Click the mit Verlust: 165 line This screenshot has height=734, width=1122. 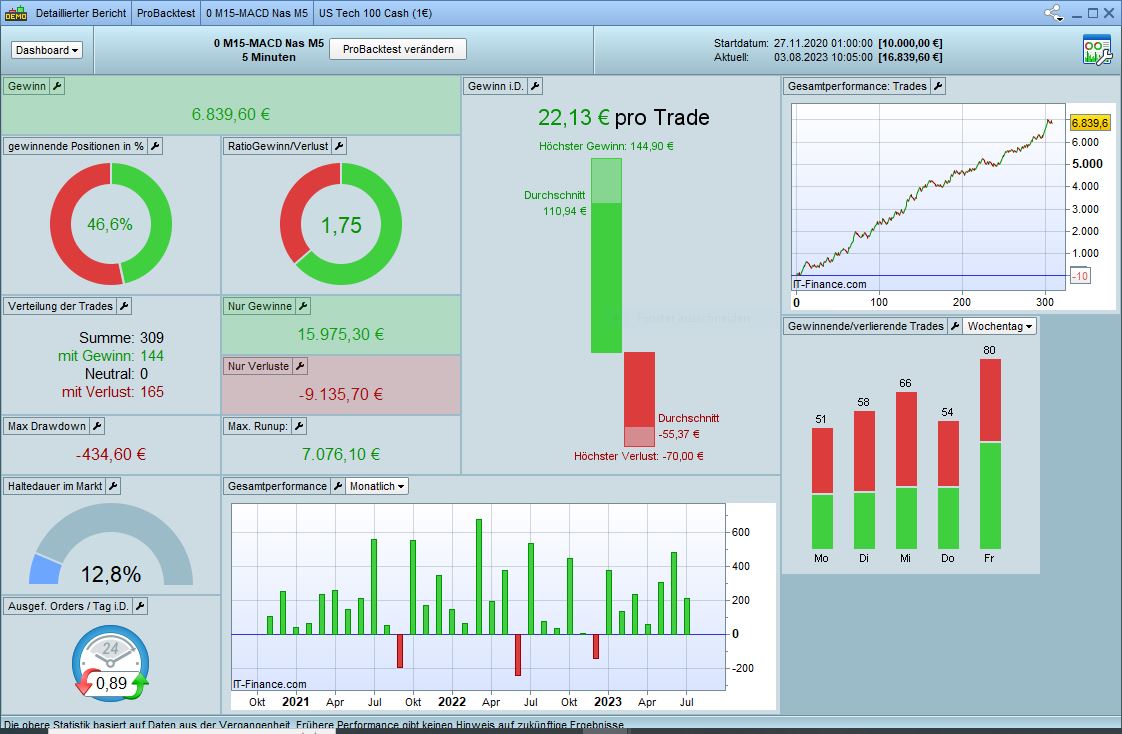pos(112,392)
